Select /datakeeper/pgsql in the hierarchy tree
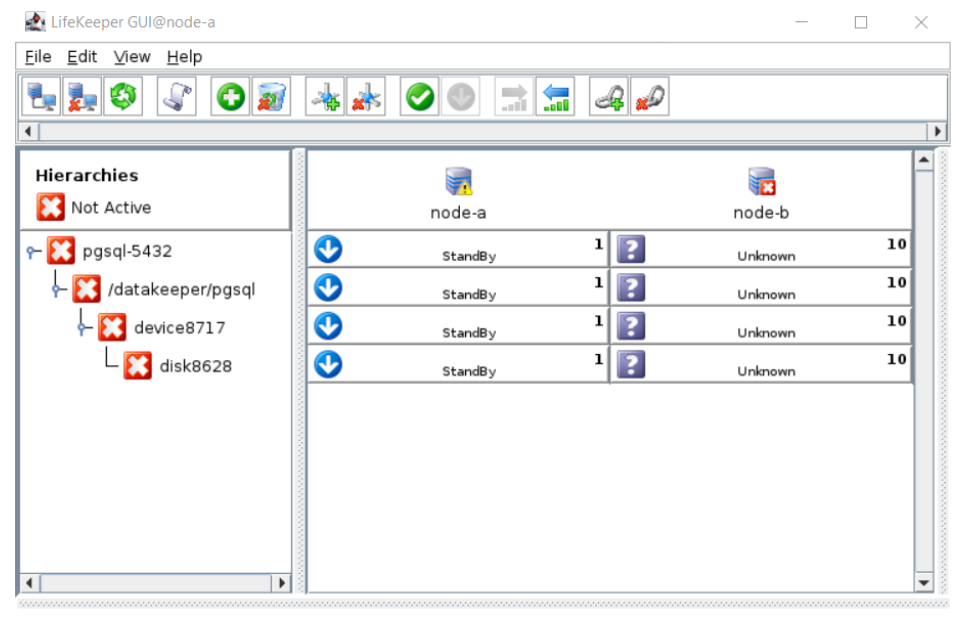 coord(181,290)
